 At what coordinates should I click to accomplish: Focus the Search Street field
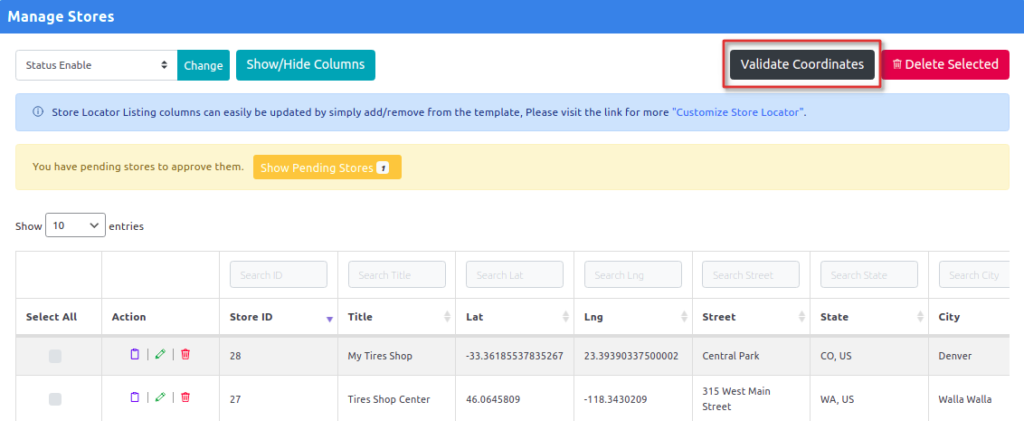tap(751, 275)
